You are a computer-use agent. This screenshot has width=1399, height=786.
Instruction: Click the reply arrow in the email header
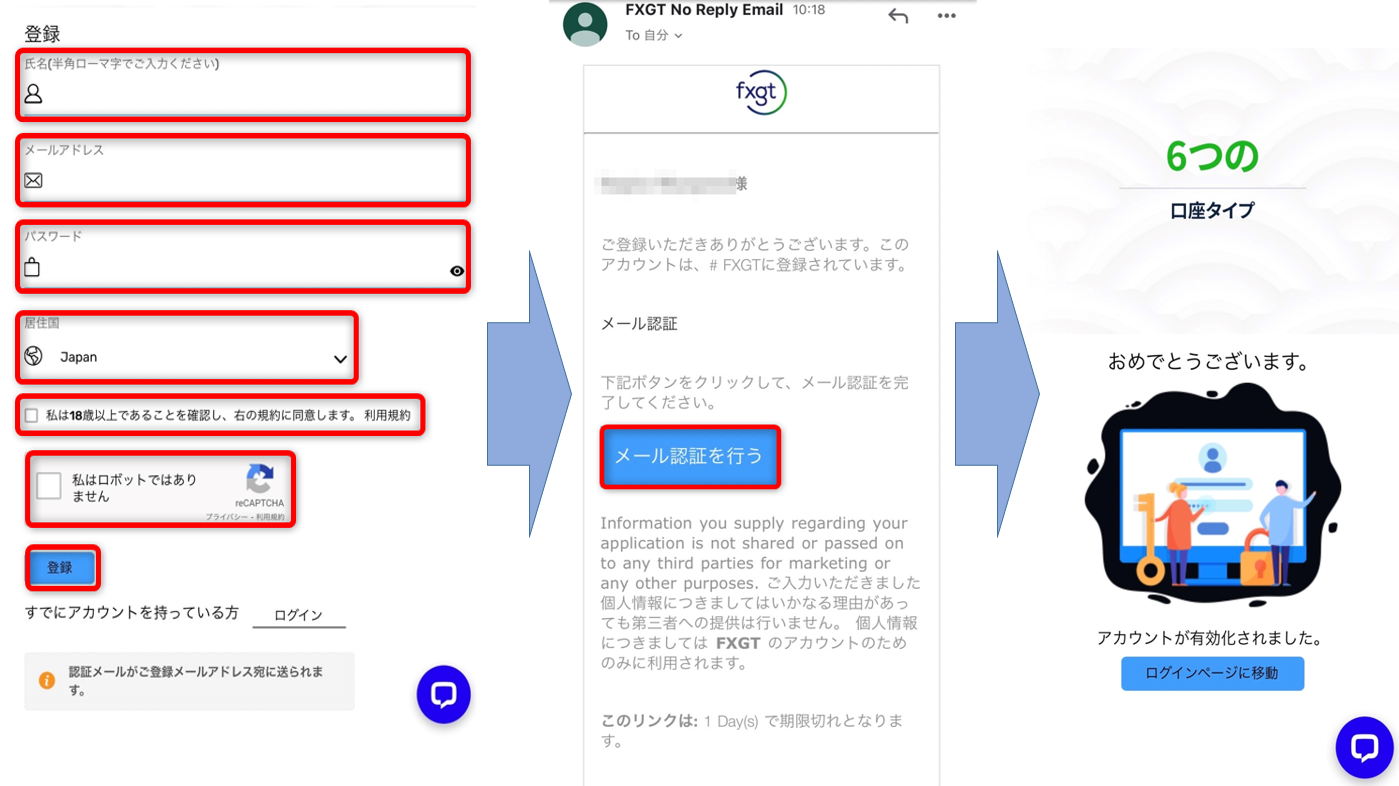898,16
